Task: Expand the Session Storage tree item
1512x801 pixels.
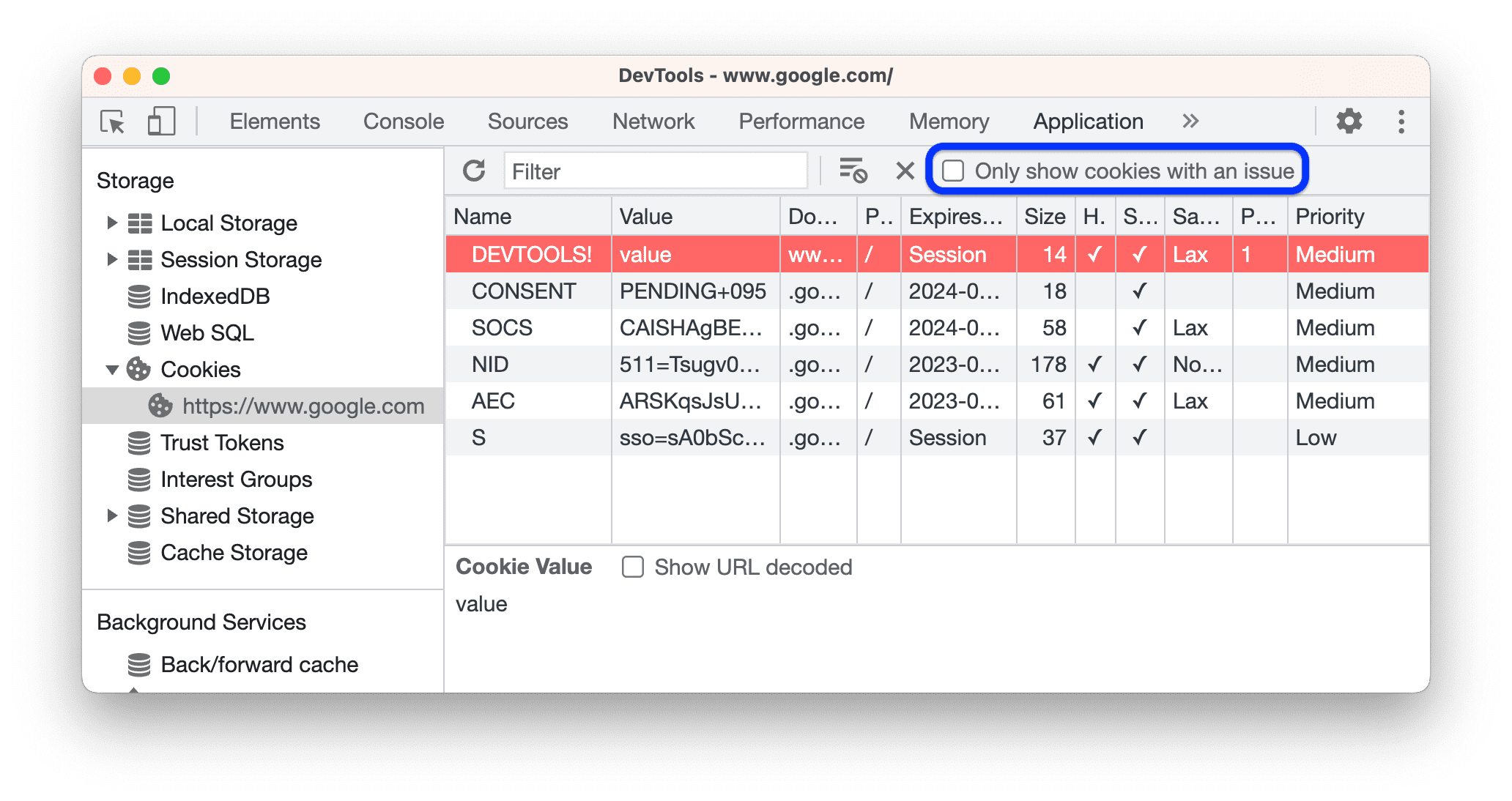Action: (x=113, y=258)
